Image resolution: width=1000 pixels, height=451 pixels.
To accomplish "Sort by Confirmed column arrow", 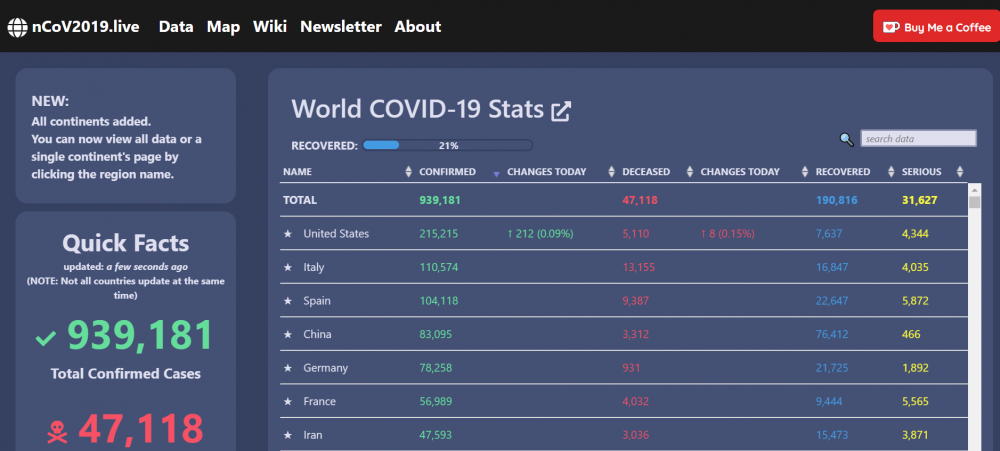I will pyautogui.click(x=496, y=174).
